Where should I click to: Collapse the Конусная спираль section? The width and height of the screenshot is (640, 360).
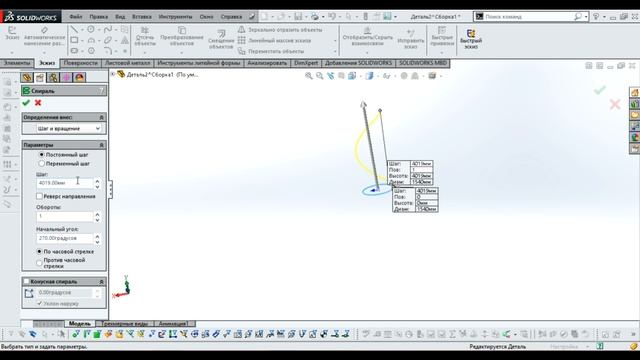click(x=102, y=281)
